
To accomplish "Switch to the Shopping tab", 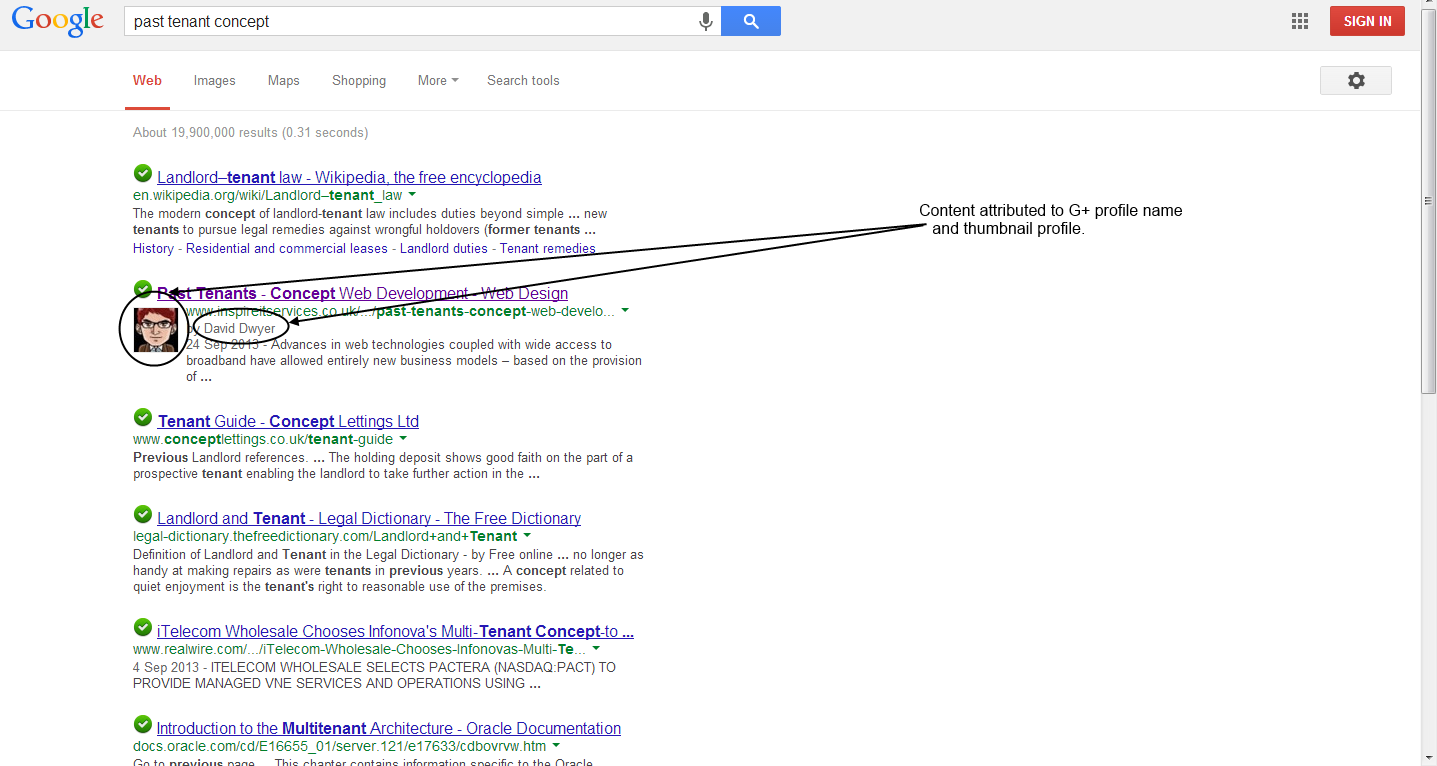I will pos(359,80).
